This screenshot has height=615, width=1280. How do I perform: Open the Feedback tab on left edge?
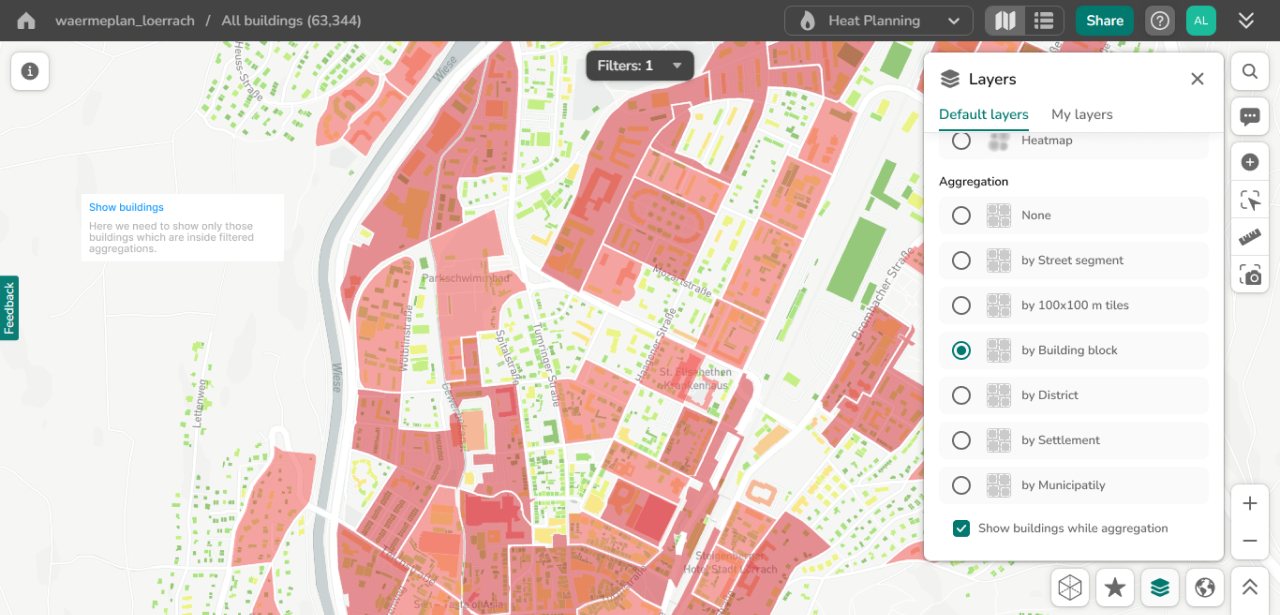(x=9, y=307)
